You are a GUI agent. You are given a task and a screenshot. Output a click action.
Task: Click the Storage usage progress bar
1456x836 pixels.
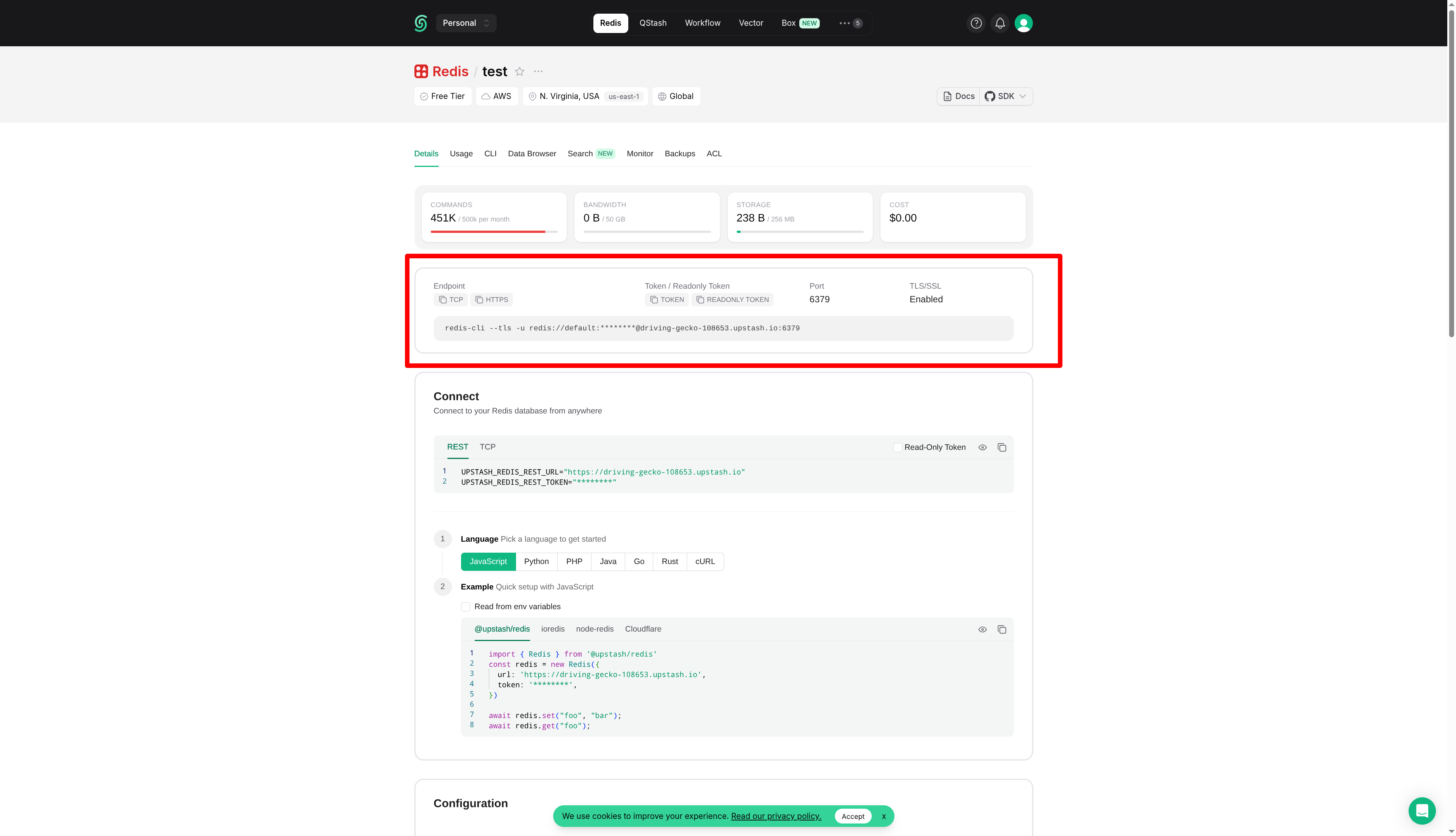coord(799,232)
